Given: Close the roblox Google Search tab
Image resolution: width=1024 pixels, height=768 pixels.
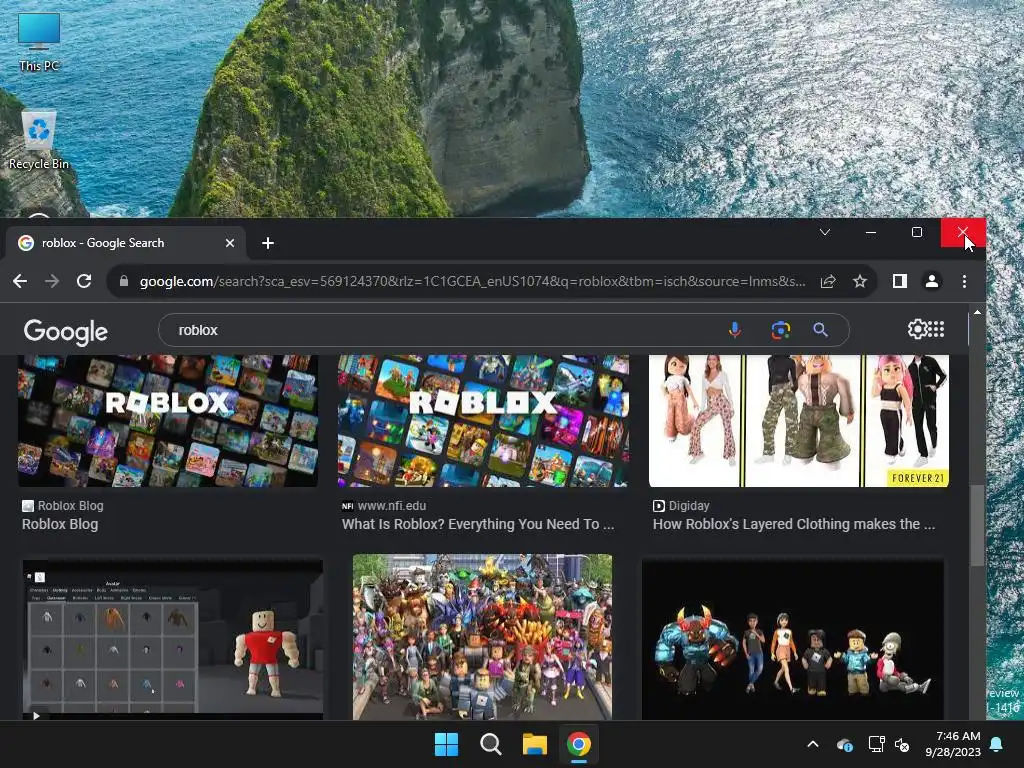Looking at the screenshot, I should coord(230,243).
